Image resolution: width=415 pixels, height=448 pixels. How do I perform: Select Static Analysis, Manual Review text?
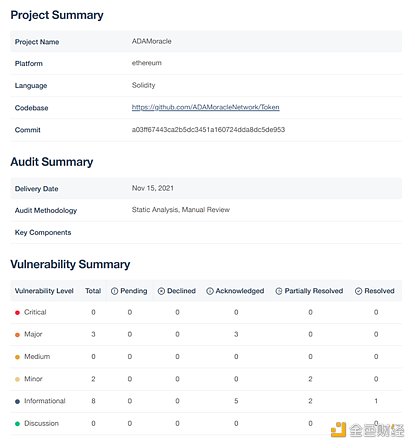coord(181,210)
